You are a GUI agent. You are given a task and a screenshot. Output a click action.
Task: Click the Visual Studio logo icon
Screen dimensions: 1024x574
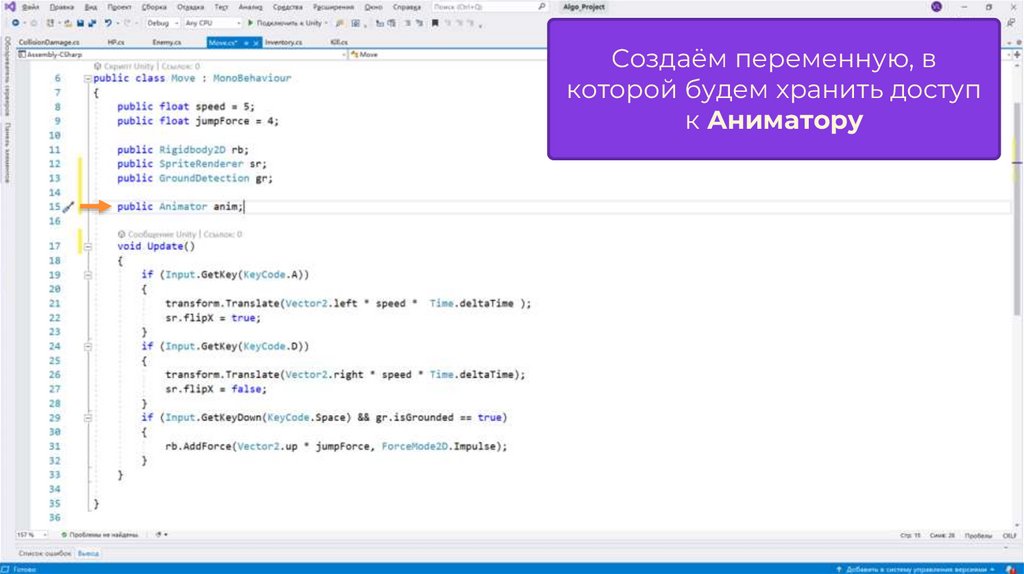coord(10,7)
